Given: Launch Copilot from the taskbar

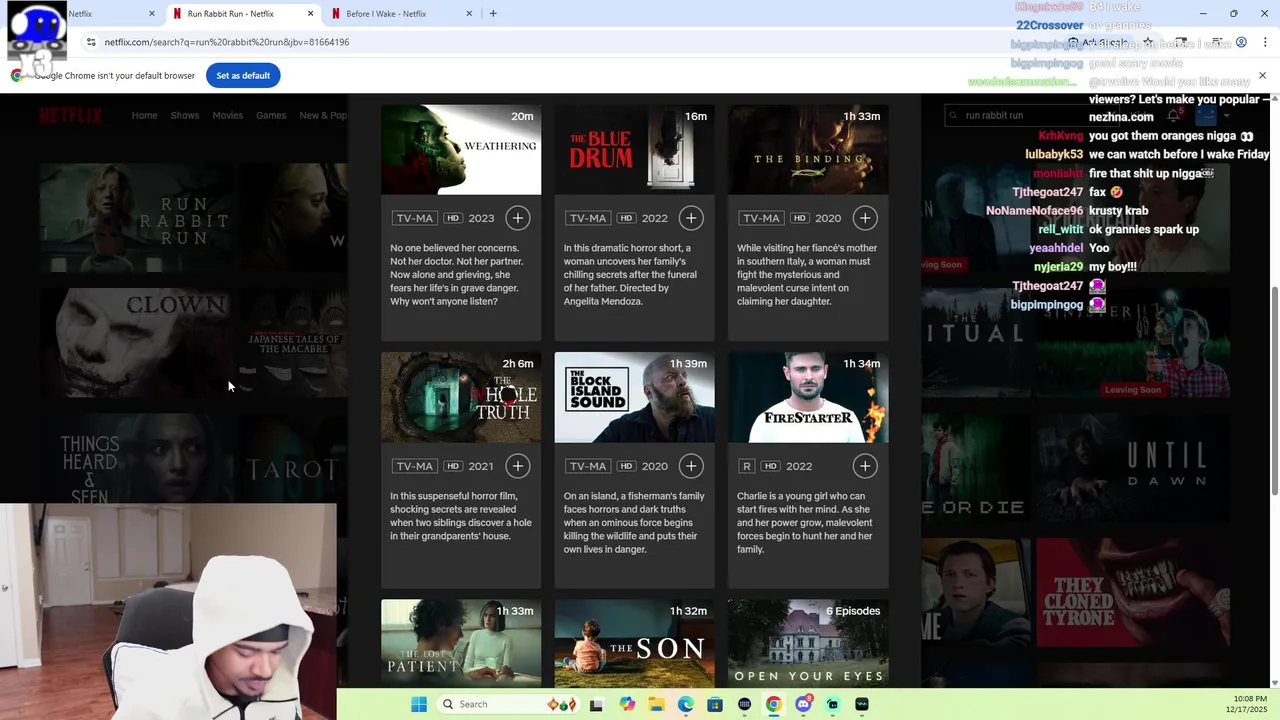Looking at the screenshot, I should pos(627,704).
